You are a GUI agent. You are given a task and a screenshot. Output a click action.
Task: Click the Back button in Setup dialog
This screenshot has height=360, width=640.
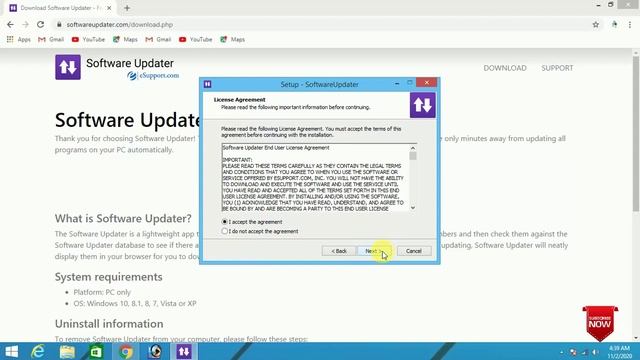[x=338, y=251]
